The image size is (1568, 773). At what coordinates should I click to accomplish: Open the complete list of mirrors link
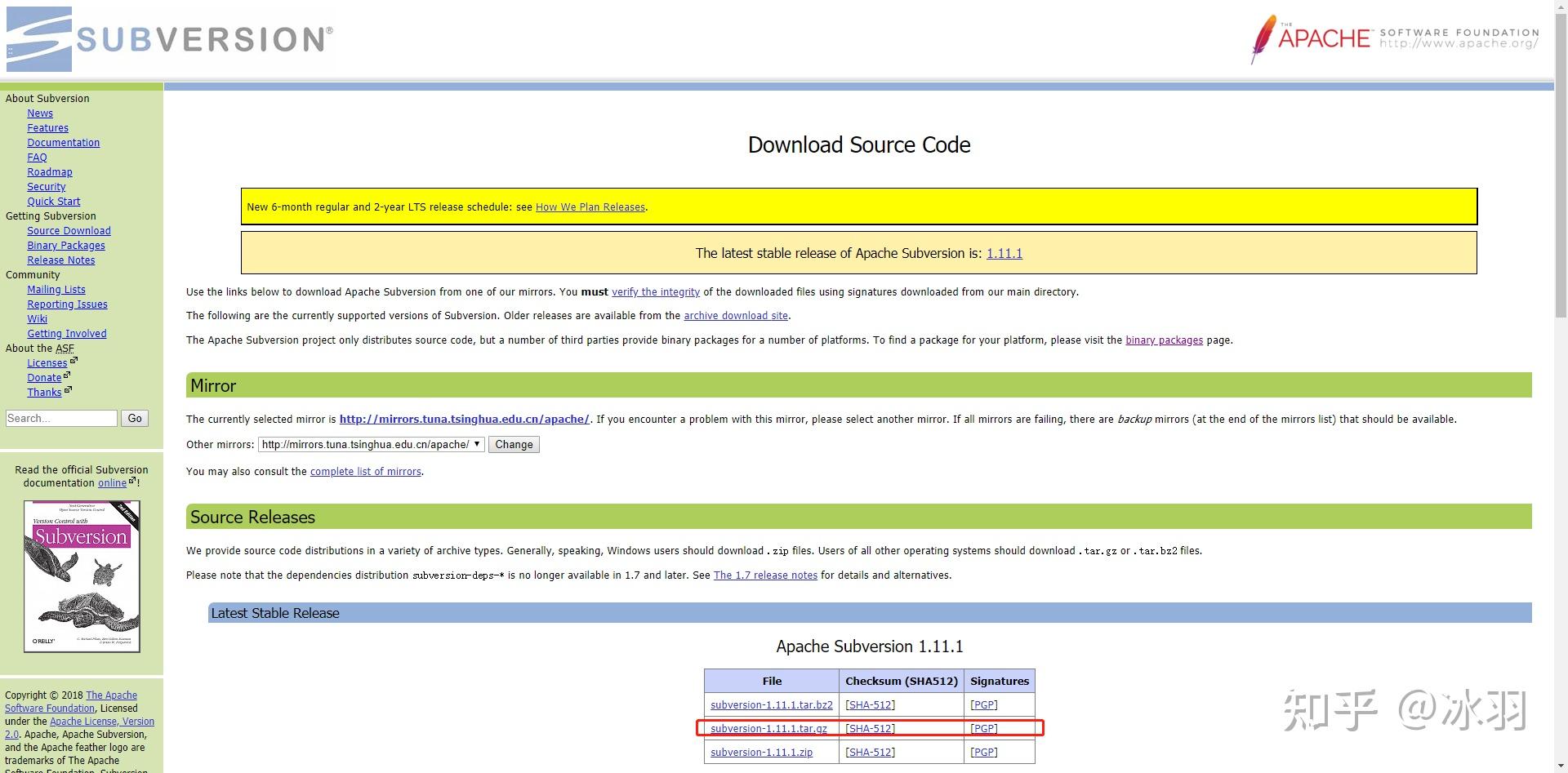coord(366,472)
